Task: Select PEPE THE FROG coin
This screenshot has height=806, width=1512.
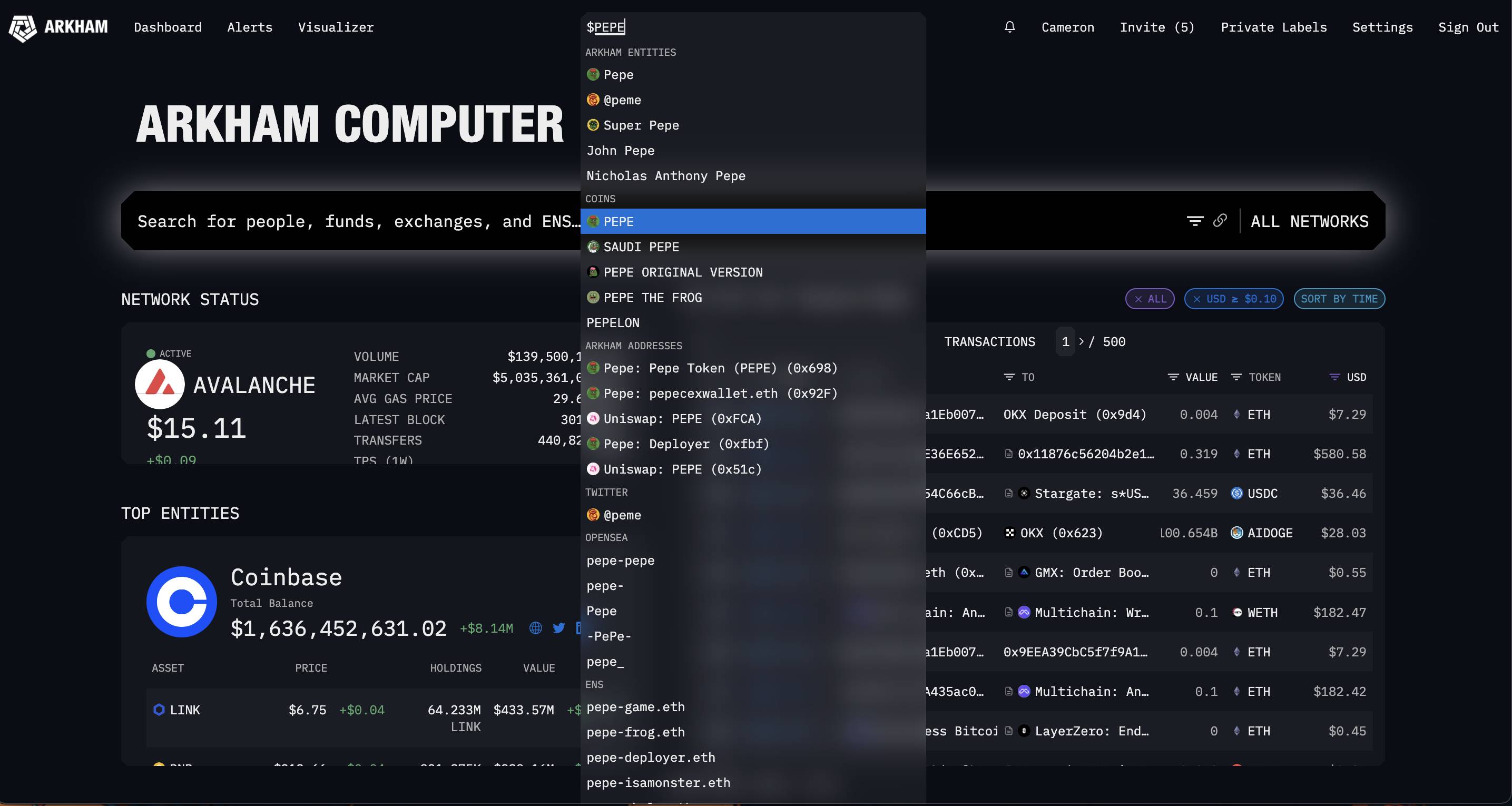Action: pos(753,297)
